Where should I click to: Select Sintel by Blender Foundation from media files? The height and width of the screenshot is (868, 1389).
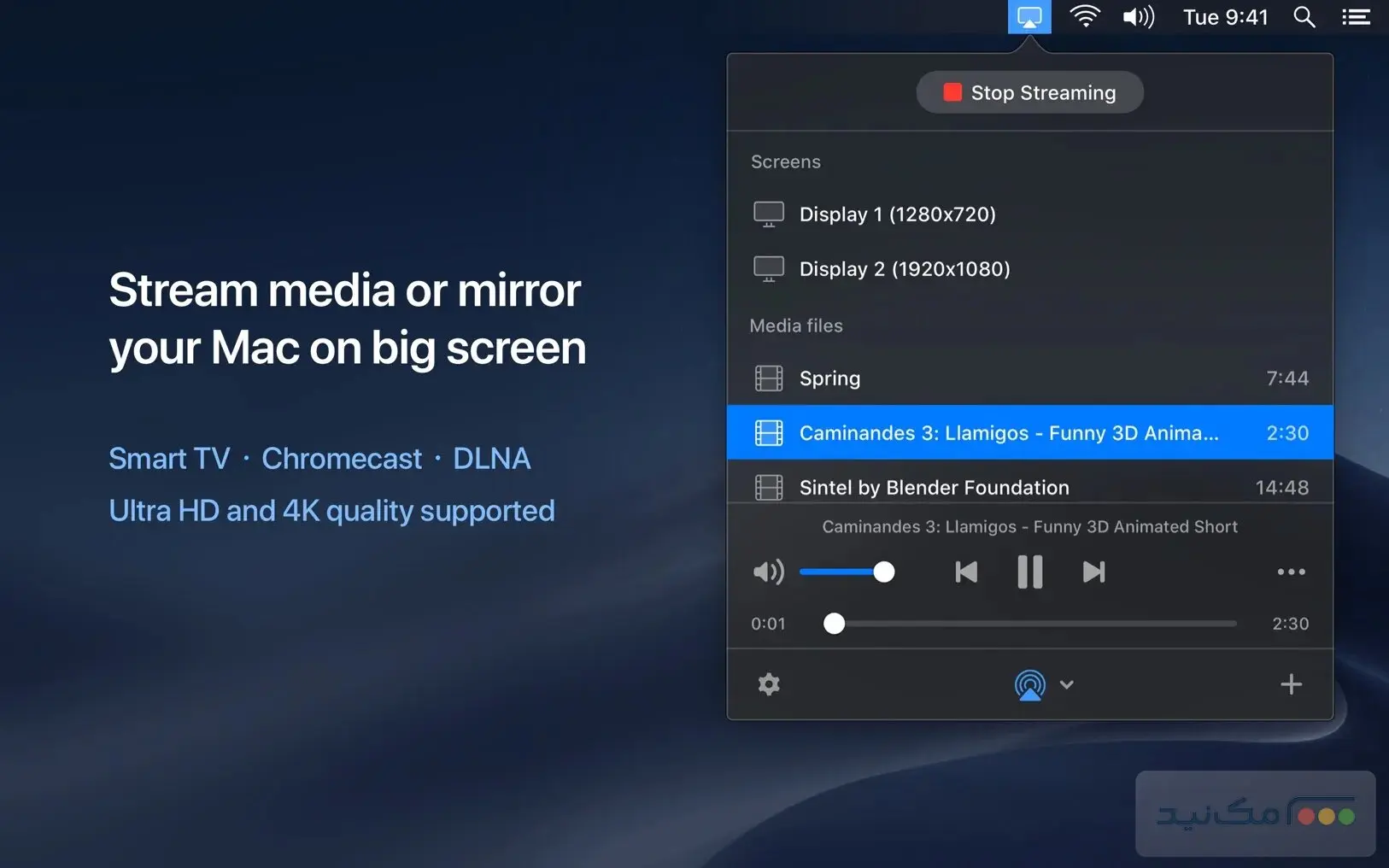934,487
